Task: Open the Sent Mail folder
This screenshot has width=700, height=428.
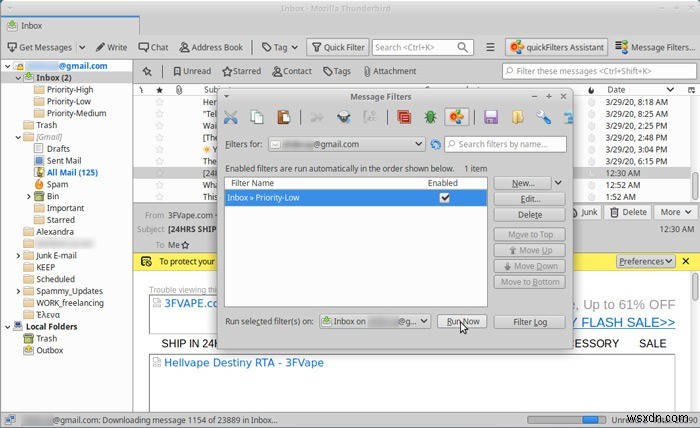Action: [x=63, y=161]
